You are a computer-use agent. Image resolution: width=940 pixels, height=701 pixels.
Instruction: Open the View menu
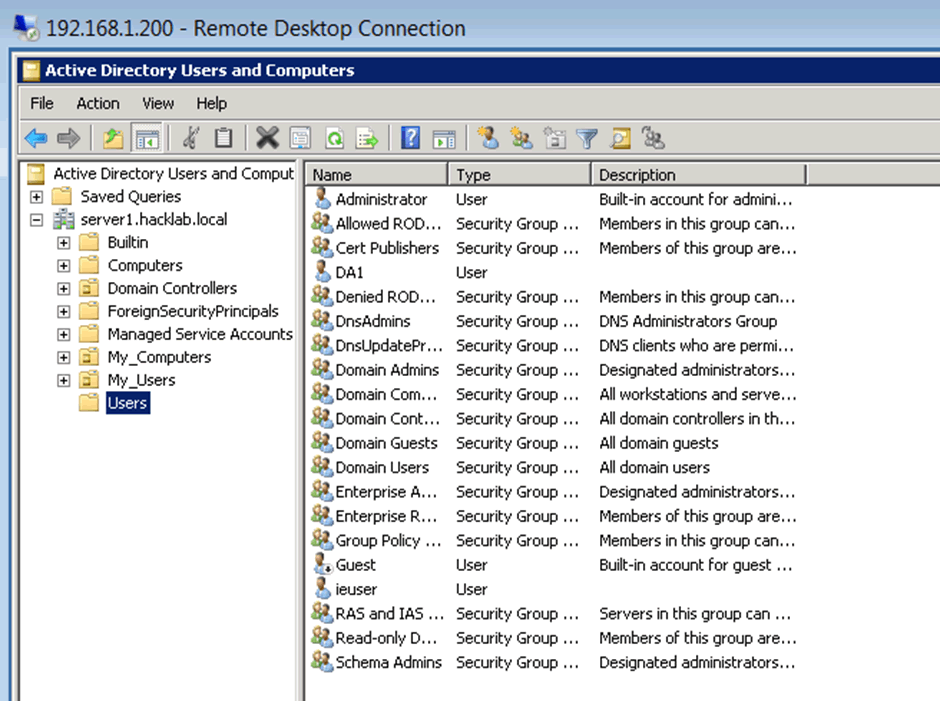pyautogui.click(x=158, y=104)
